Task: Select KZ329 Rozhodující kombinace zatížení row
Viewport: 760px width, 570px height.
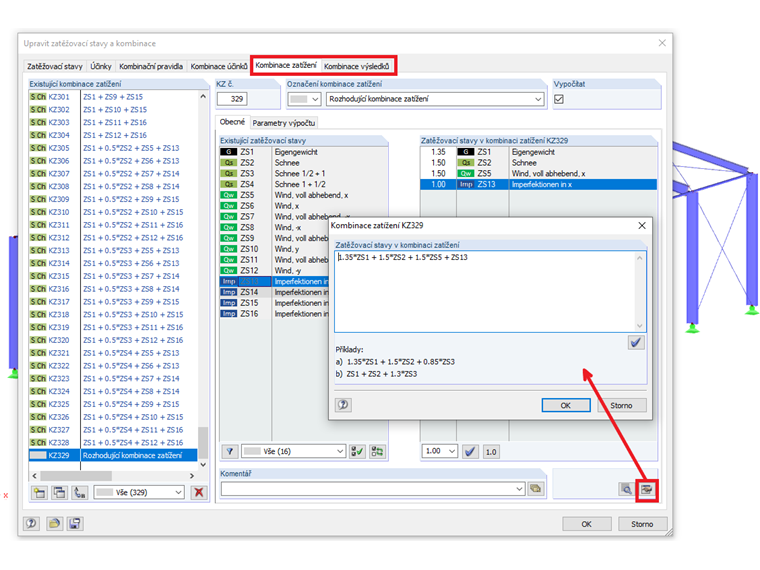Action: coord(113,456)
